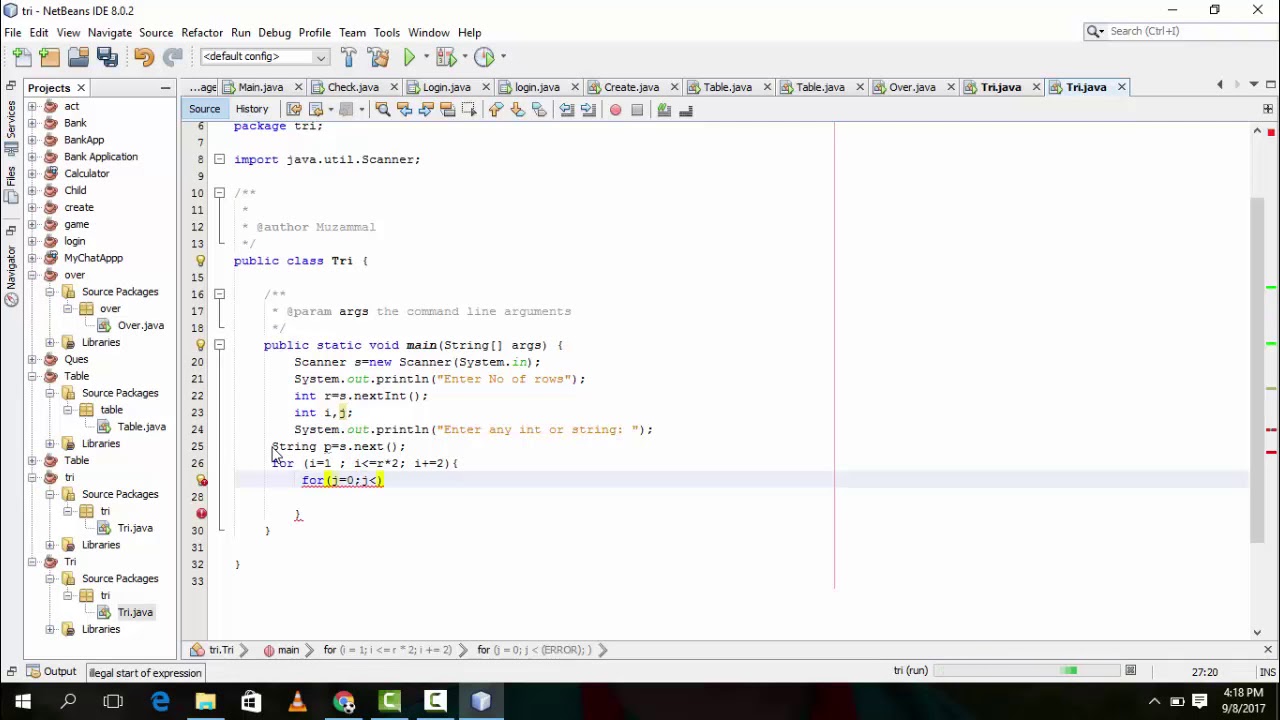This screenshot has height=720, width=1280.
Task: Open the Refactor menu
Action: pos(202,32)
